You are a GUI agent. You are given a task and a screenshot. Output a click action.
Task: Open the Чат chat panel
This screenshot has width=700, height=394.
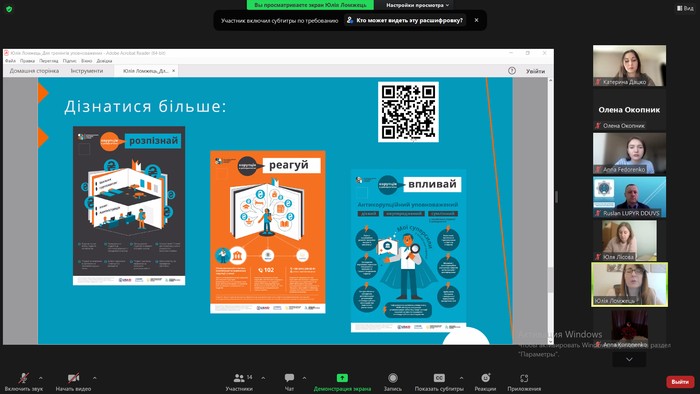coord(289,378)
